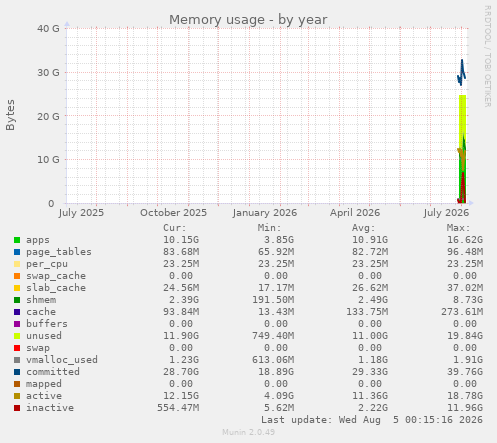Click the '40 G' axis label
Image resolution: width=497 pixels, height=443 pixels.
(x=48, y=29)
